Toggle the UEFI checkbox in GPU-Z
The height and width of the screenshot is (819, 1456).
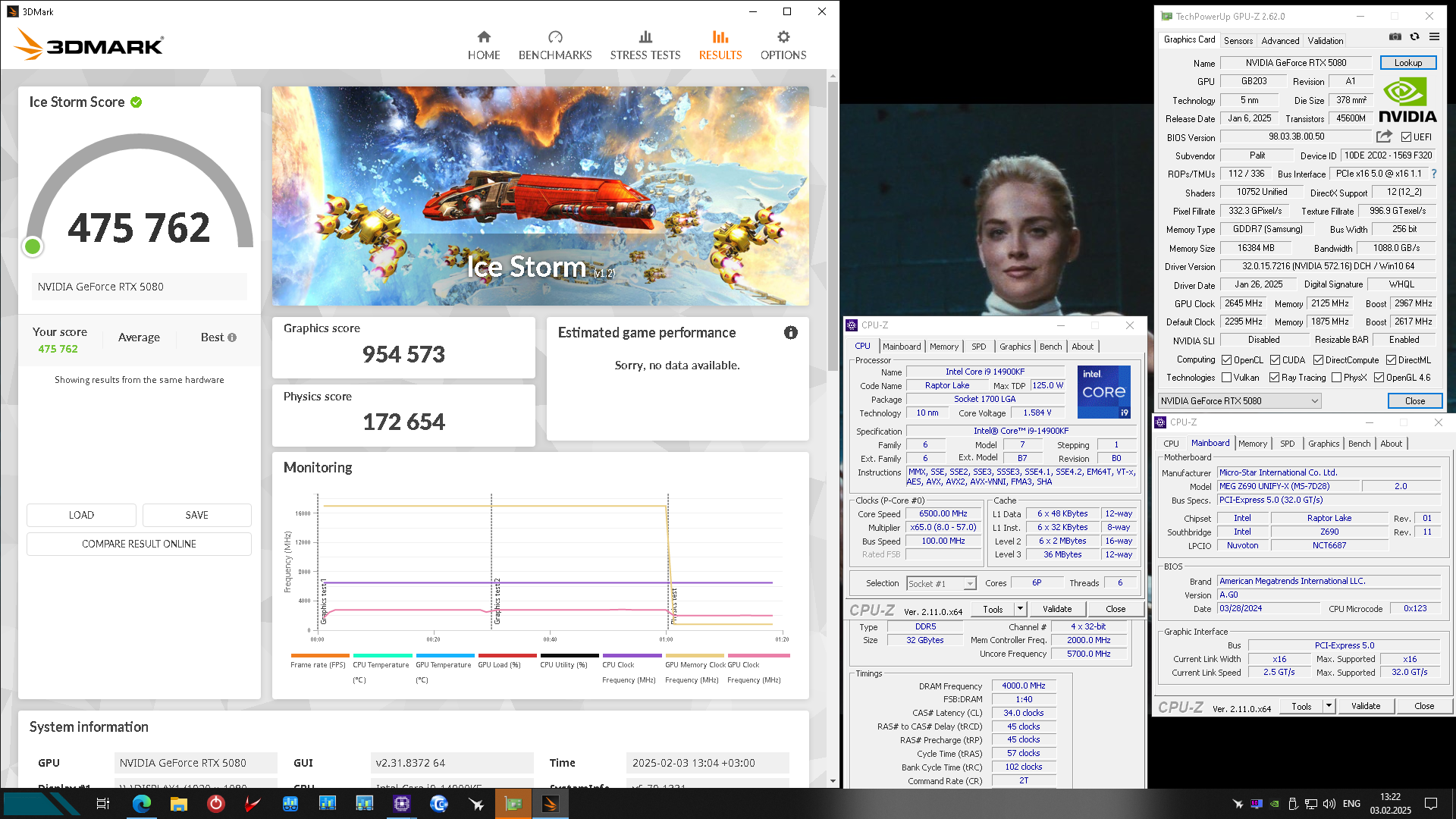click(1407, 137)
